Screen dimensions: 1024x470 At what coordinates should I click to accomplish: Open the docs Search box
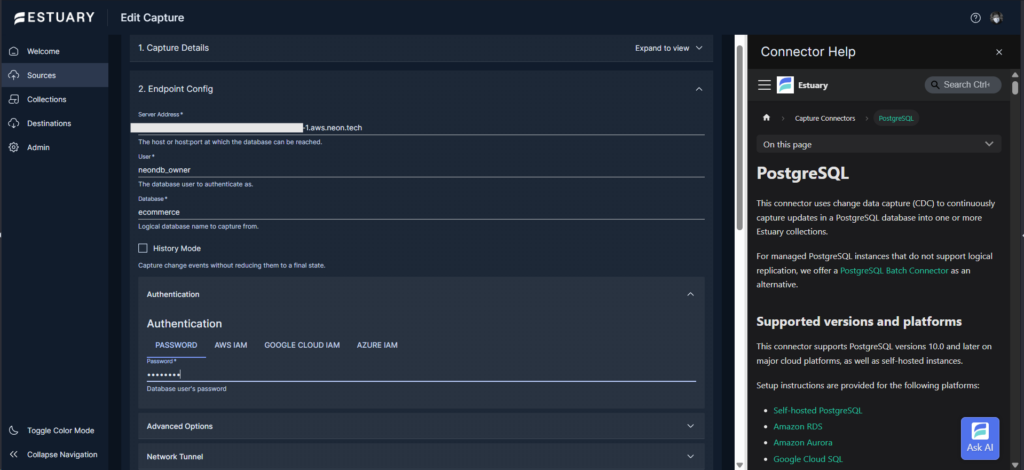963,85
